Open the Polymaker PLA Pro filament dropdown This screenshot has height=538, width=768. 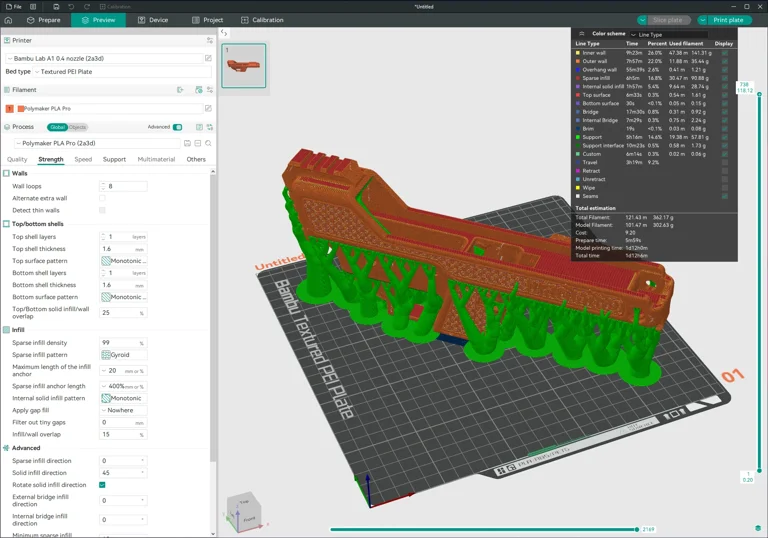coord(109,108)
